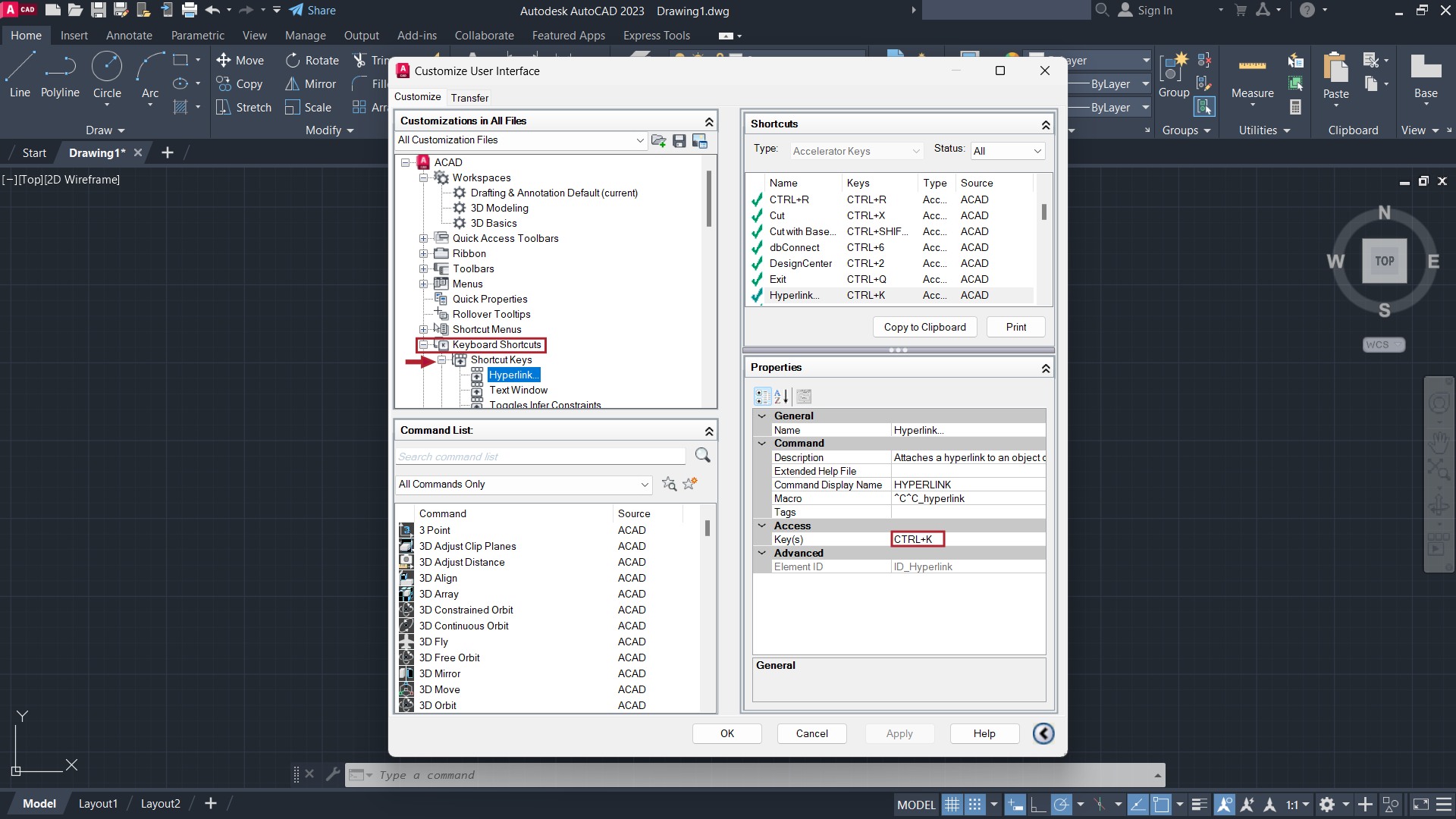This screenshot has width=1456, height=819.
Task: Open the Express Tools ribbon tab
Action: tap(656, 35)
